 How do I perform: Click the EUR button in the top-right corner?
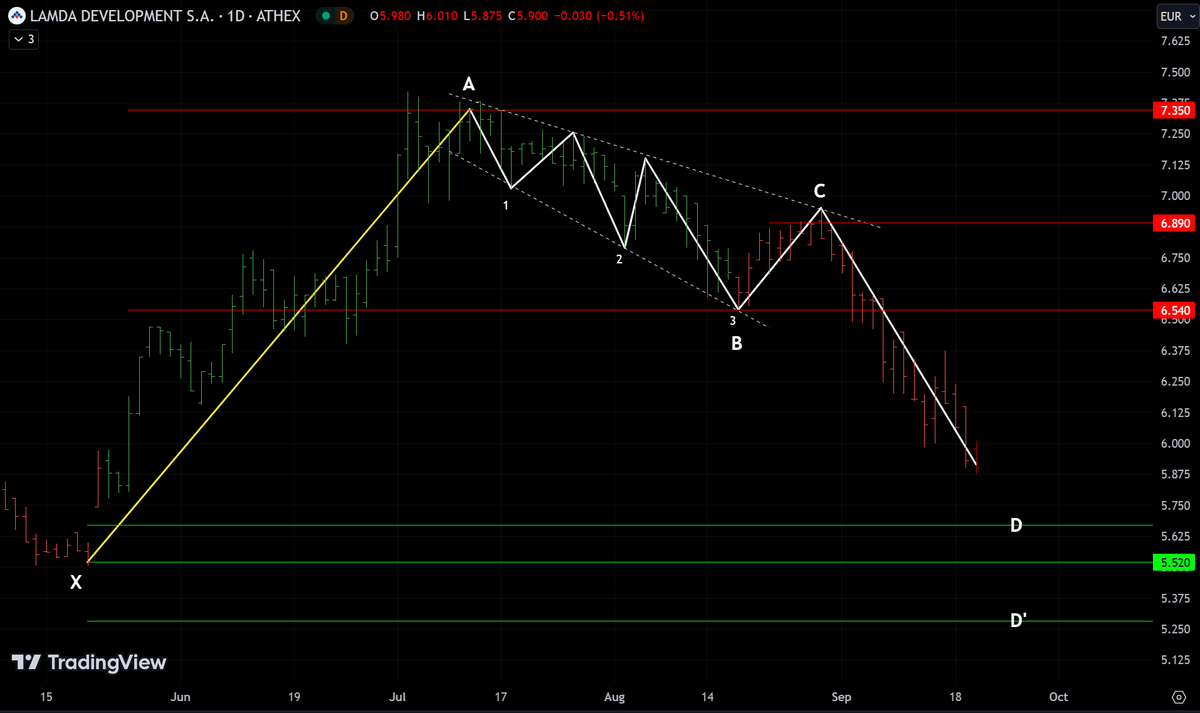point(1178,16)
